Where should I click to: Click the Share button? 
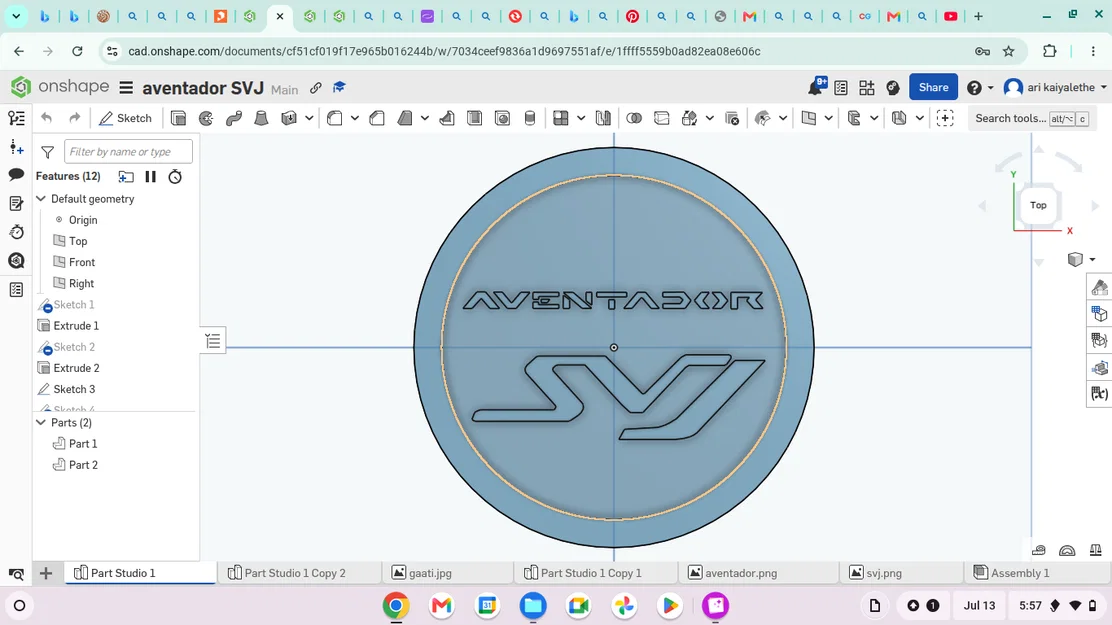933,87
